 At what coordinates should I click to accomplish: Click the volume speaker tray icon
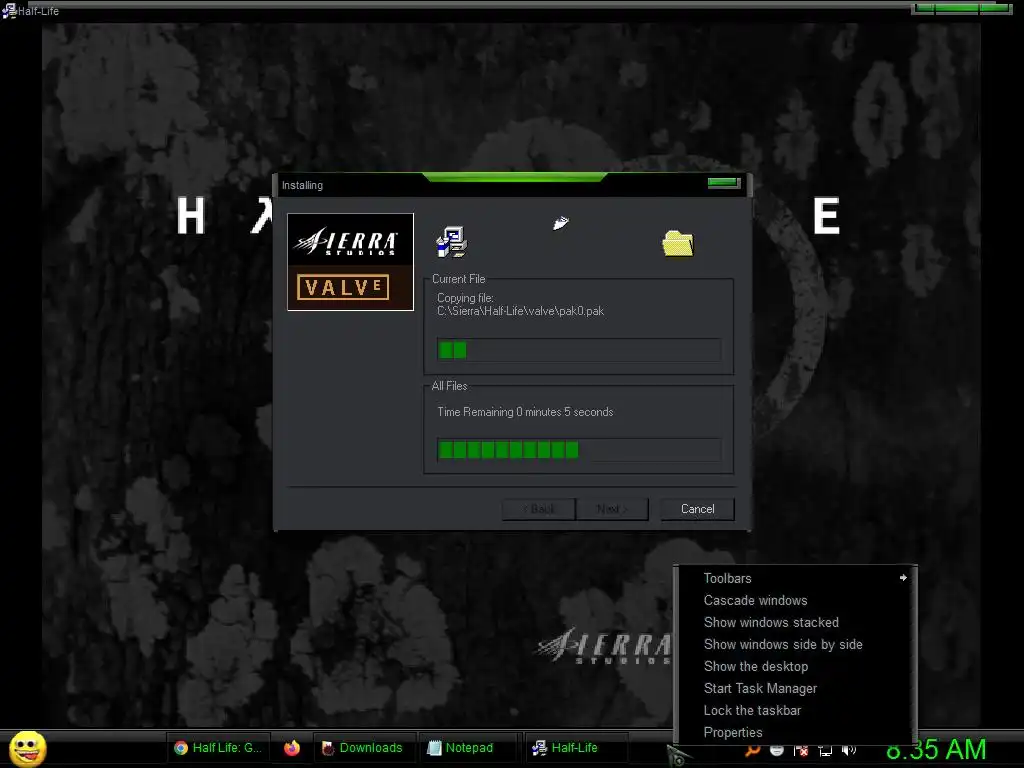coord(849,751)
